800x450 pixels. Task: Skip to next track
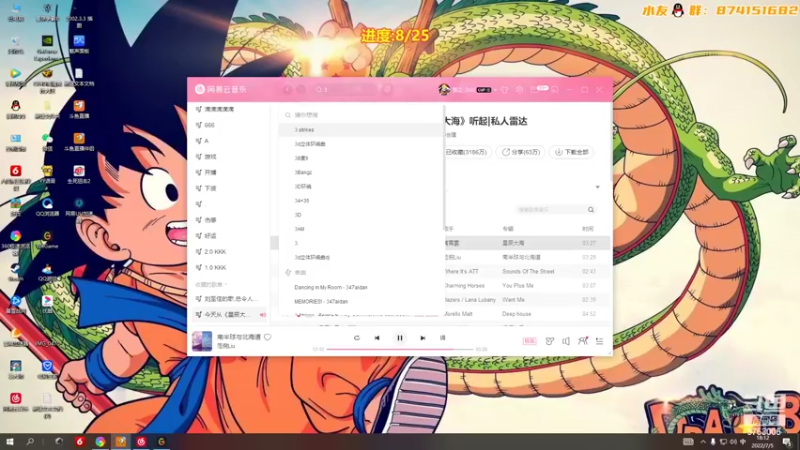click(423, 338)
